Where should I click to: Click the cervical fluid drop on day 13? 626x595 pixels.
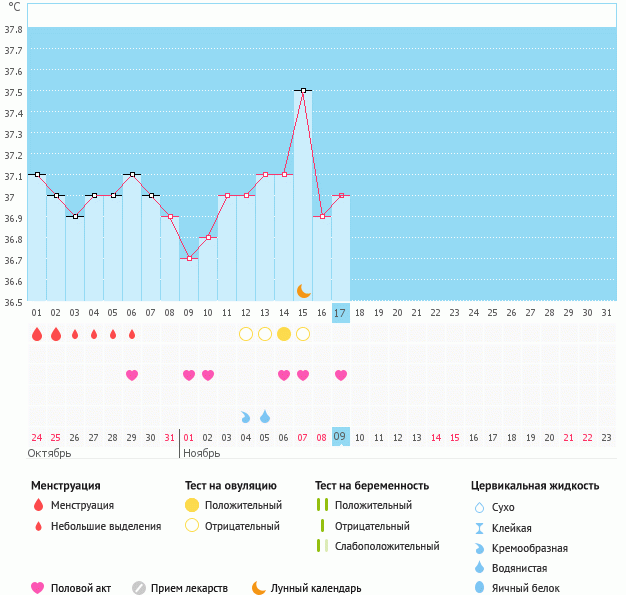coord(265,416)
